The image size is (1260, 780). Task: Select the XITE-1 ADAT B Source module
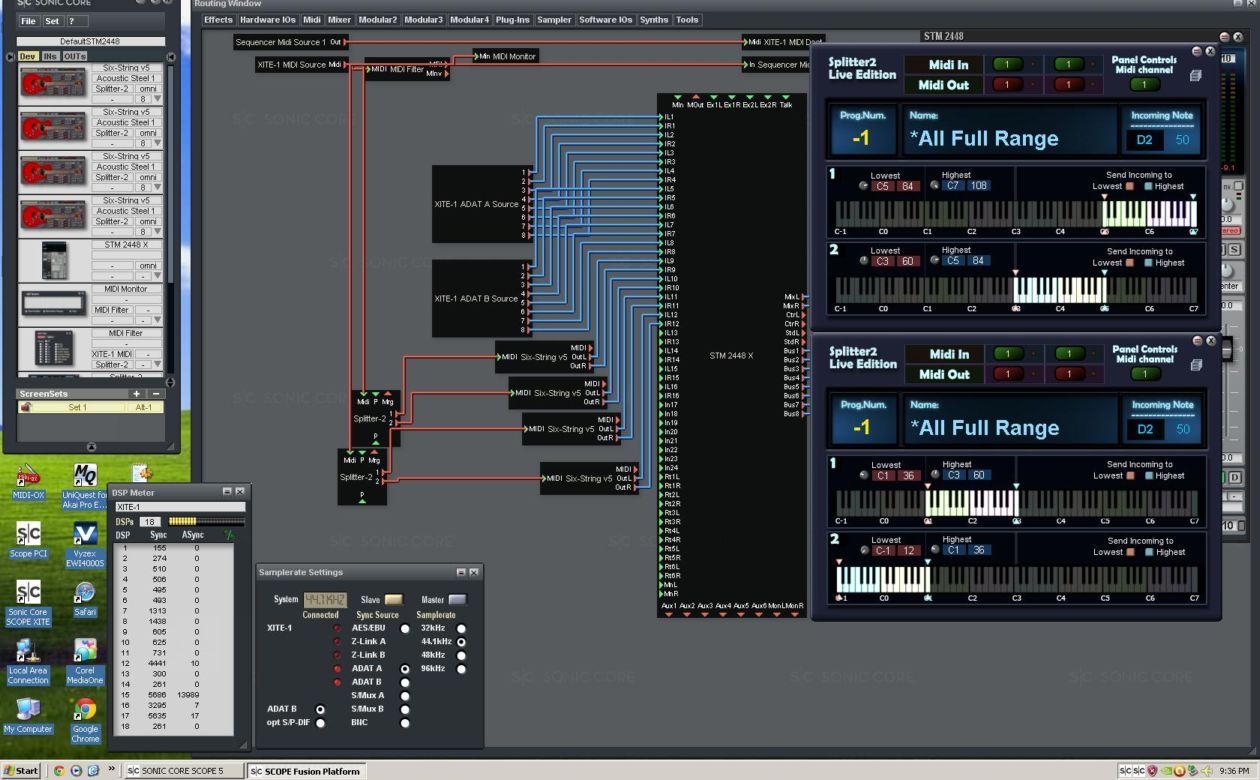[x=482, y=298]
